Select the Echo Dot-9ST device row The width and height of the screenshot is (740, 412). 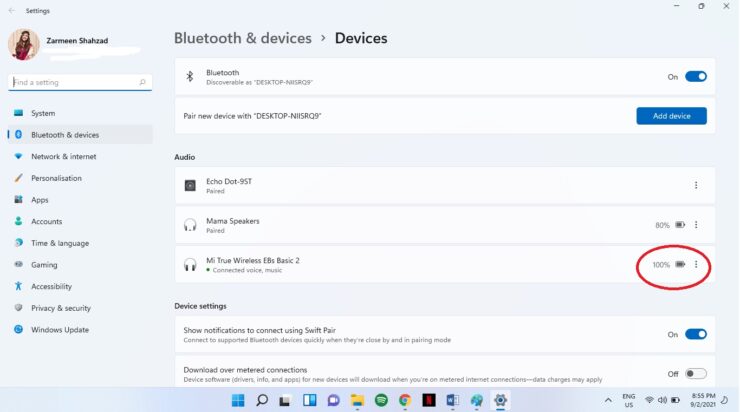(x=445, y=185)
